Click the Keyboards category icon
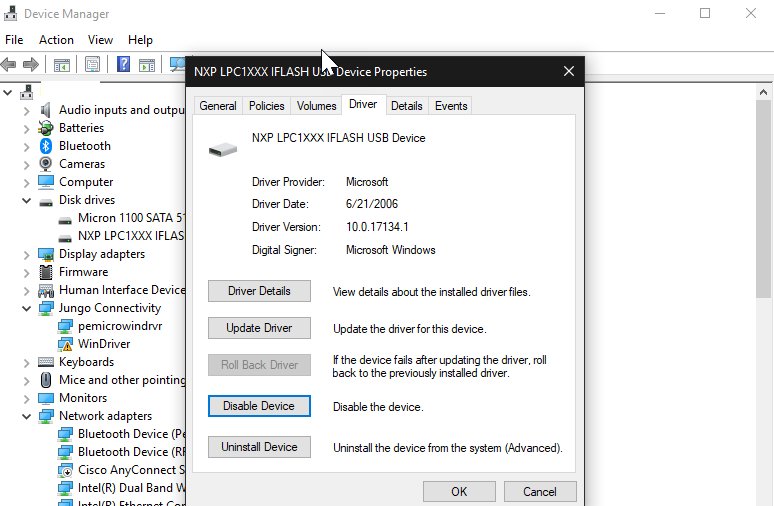Image resolution: width=774 pixels, height=506 pixels. tap(46, 362)
